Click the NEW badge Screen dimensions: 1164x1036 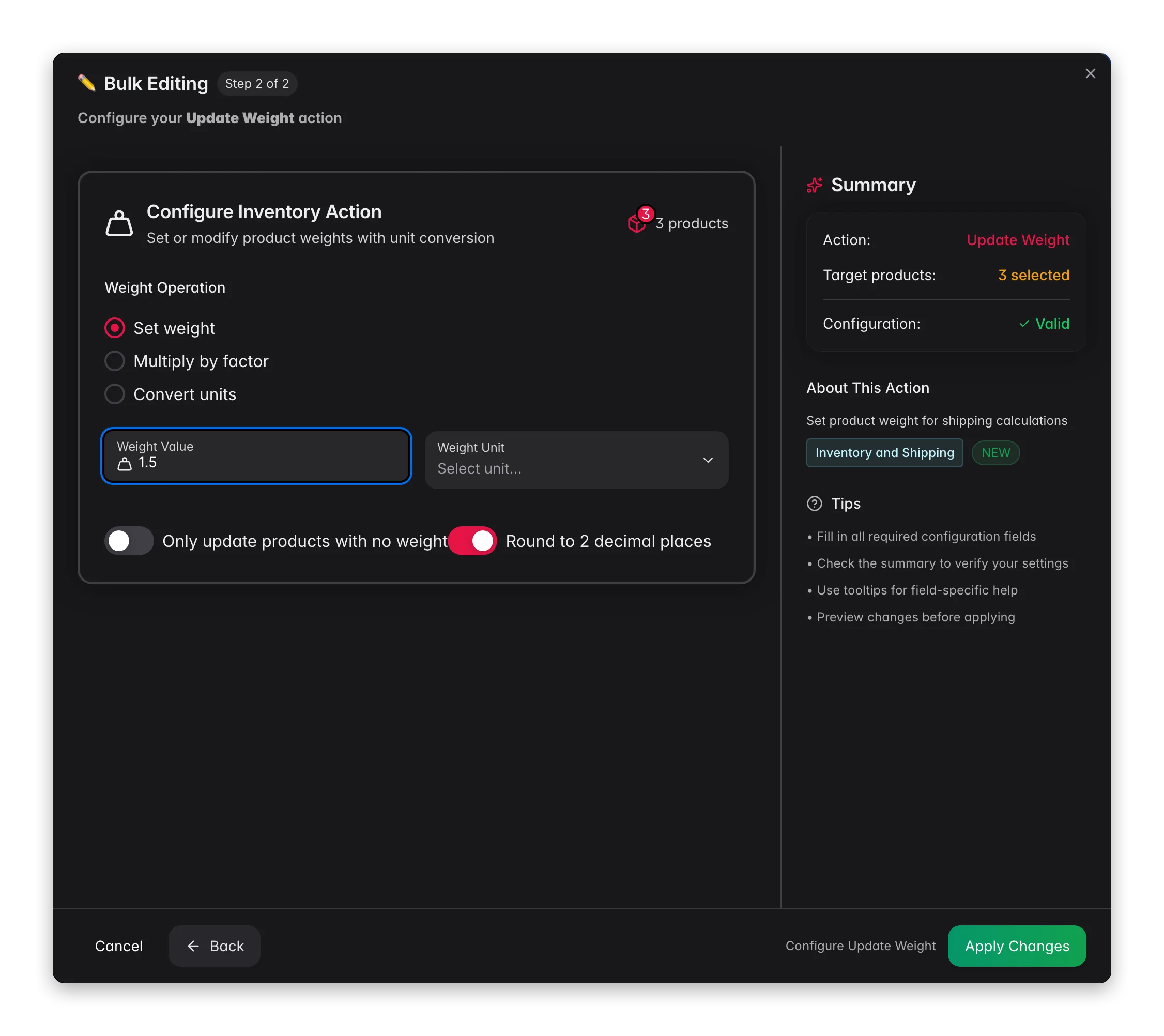coord(995,453)
